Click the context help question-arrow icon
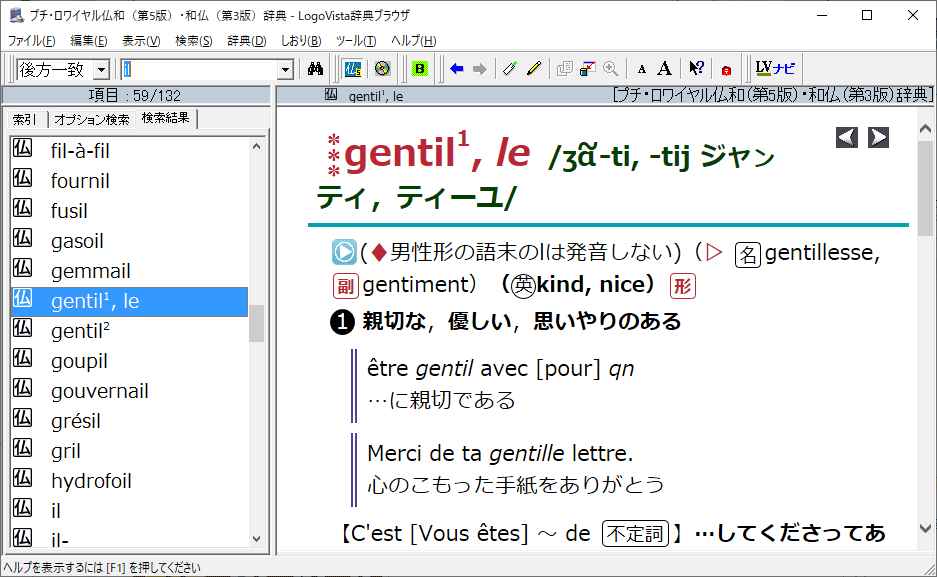The height and width of the screenshot is (577, 937). tap(697, 69)
